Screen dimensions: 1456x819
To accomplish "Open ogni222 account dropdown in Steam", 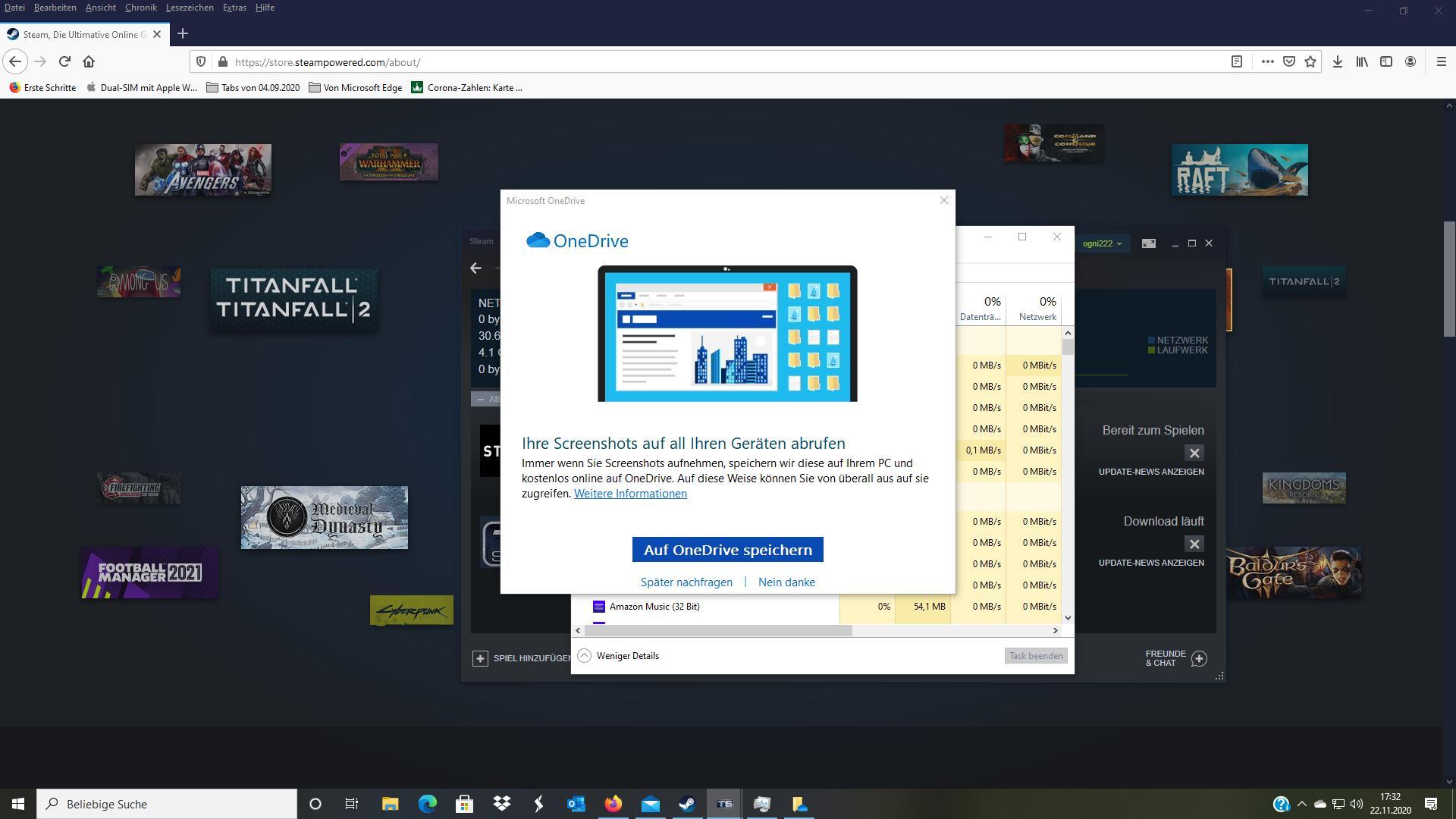I will [1102, 243].
